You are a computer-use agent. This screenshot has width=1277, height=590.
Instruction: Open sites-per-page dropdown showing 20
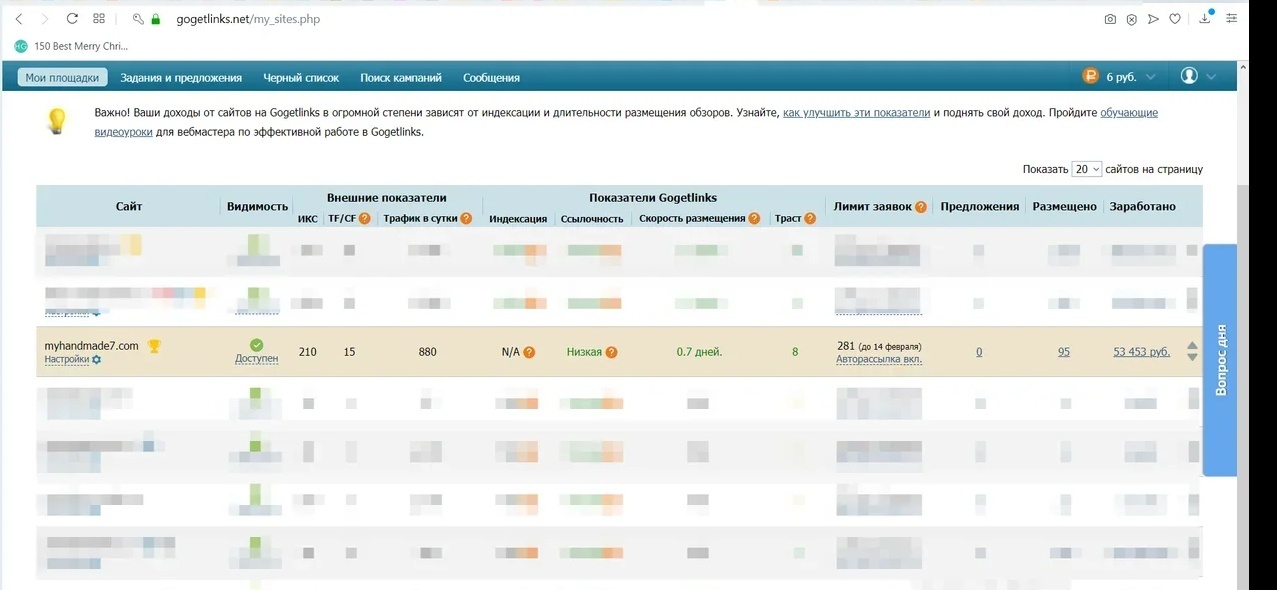[x=1086, y=169]
